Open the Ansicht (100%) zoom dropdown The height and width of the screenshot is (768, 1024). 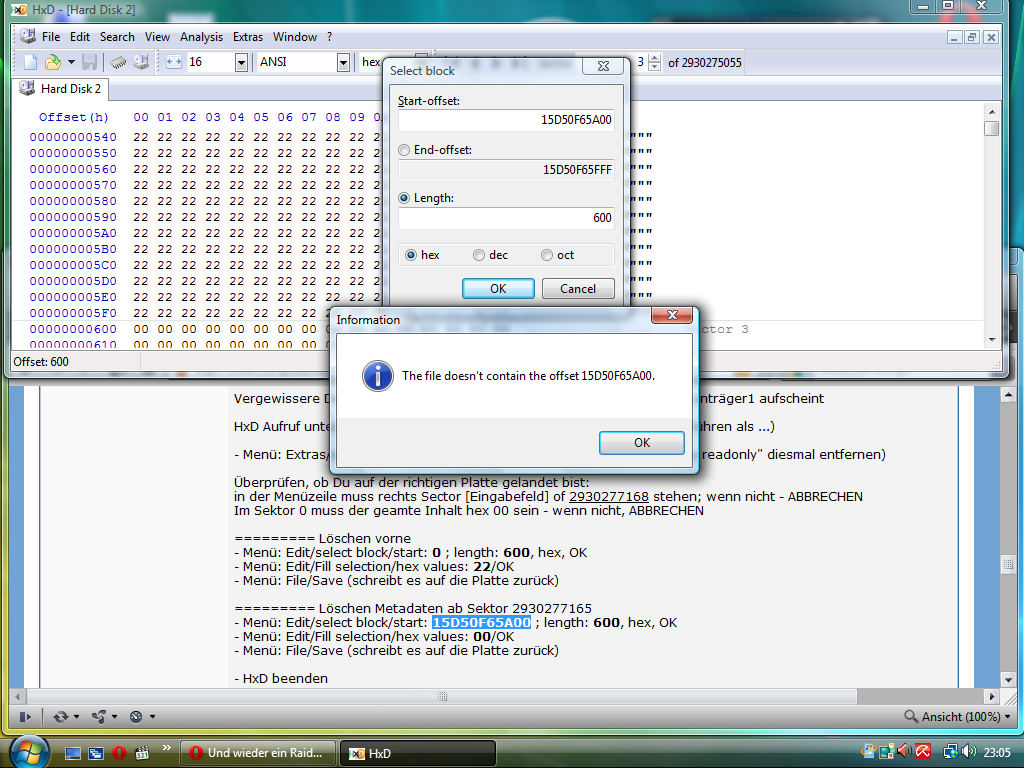(957, 717)
